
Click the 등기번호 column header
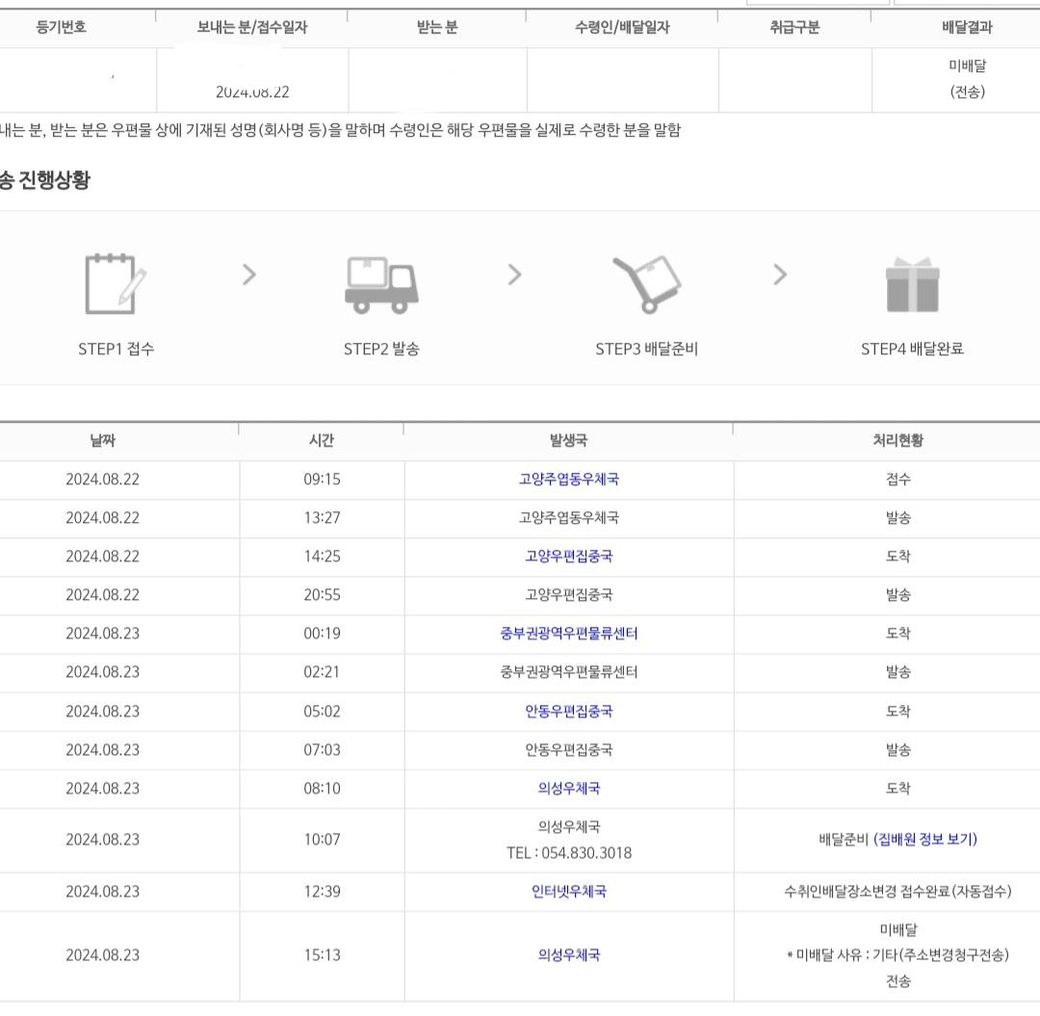click(x=60, y=28)
